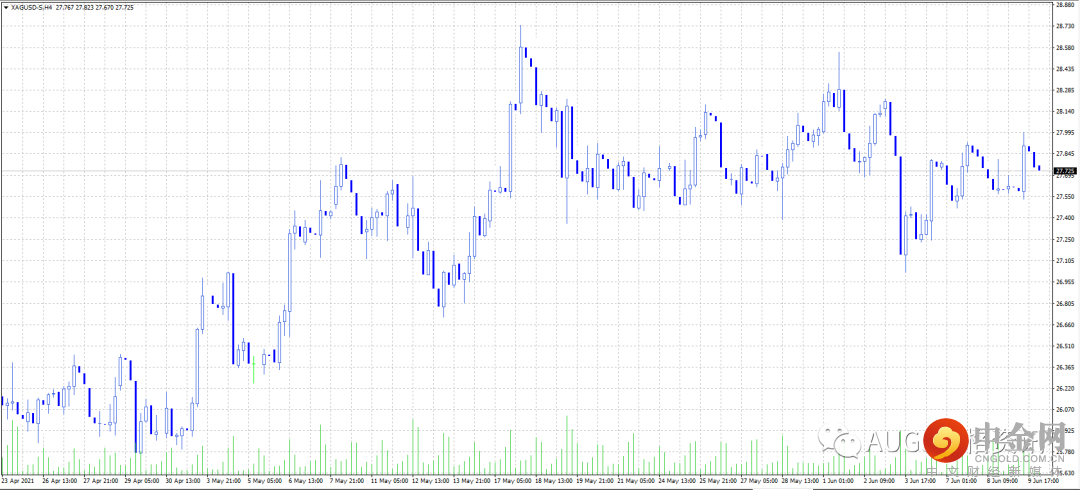This screenshot has width=1080, height=490.
Task: Click the 30 Apr 13:00 time label
Action: point(184,479)
